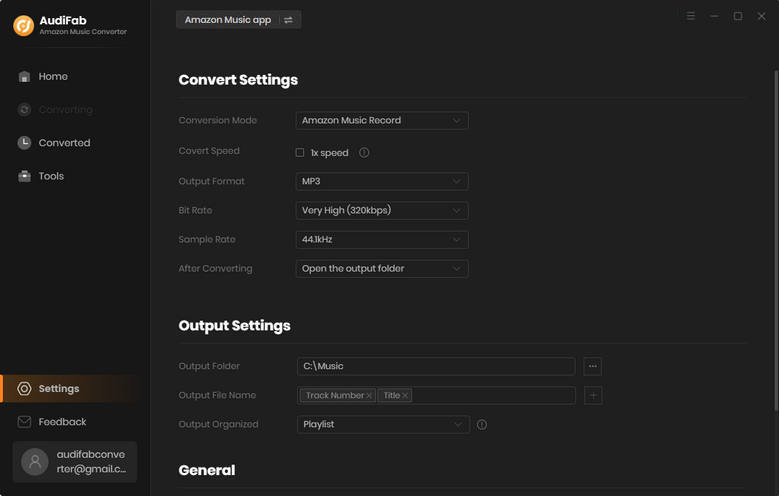Click the Tools toolbox icon
The height and width of the screenshot is (496, 779).
(x=24, y=176)
